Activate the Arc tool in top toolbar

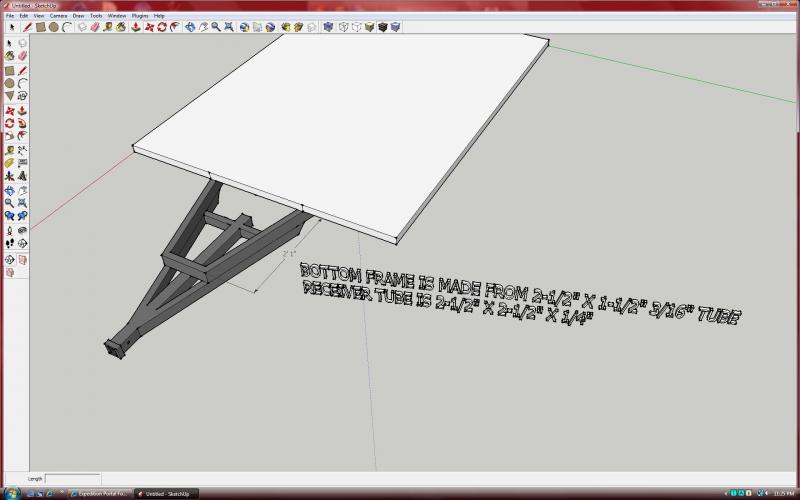coord(67,27)
